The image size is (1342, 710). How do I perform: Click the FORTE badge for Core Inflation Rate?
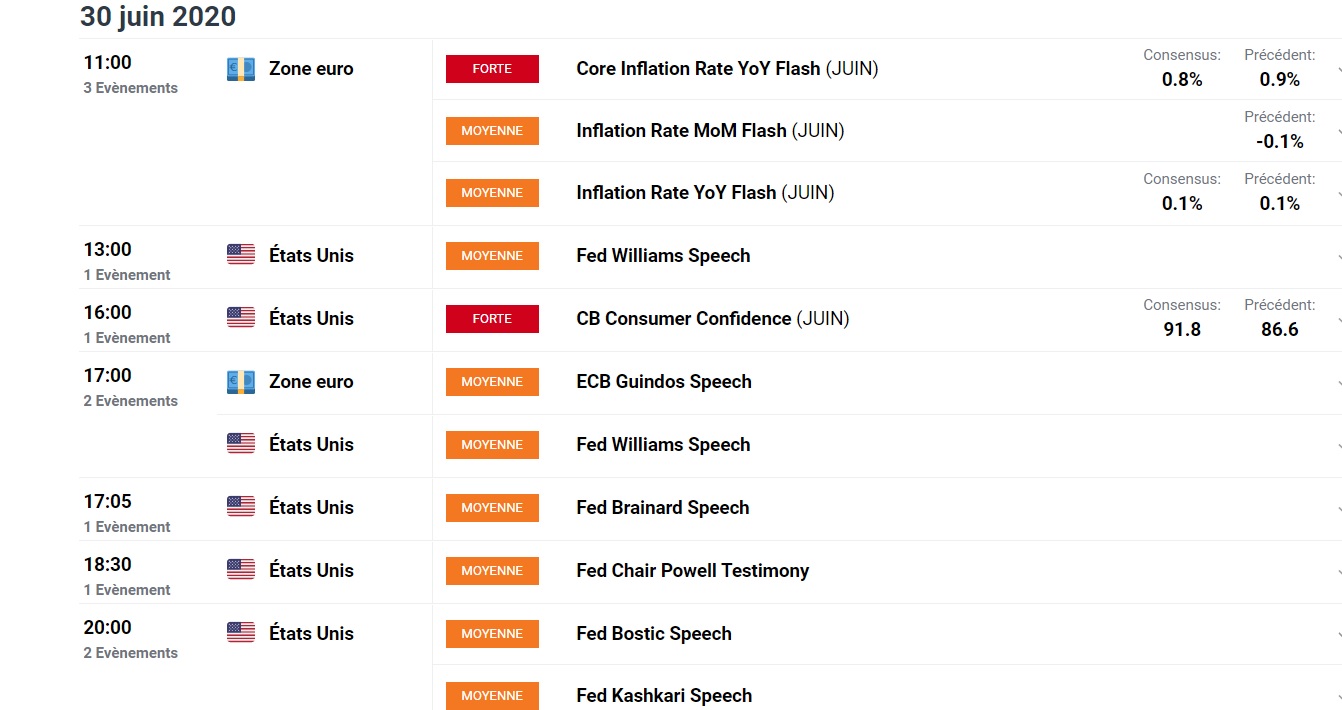pyautogui.click(x=492, y=69)
